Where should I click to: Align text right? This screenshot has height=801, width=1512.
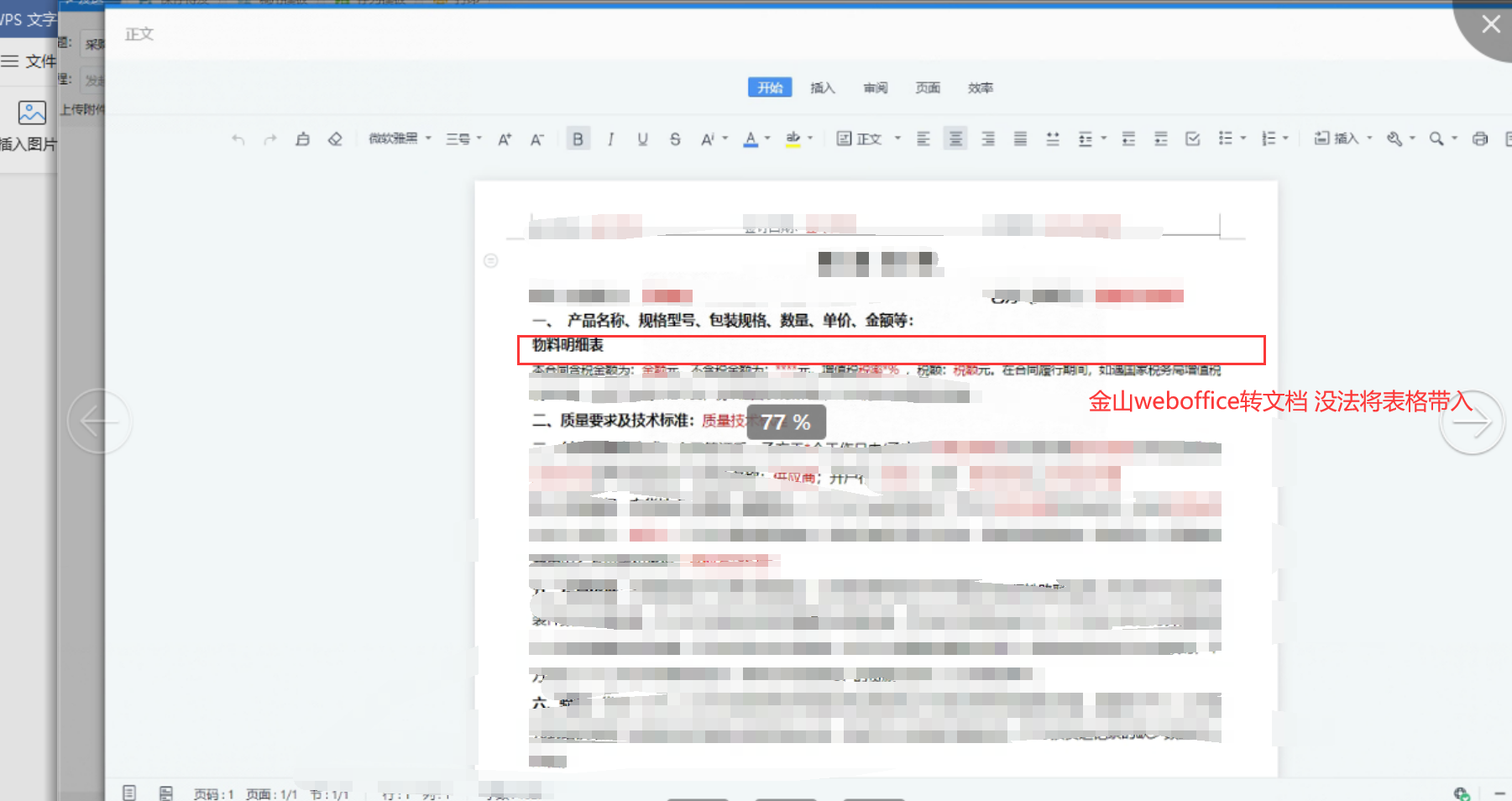[x=988, y=139]
